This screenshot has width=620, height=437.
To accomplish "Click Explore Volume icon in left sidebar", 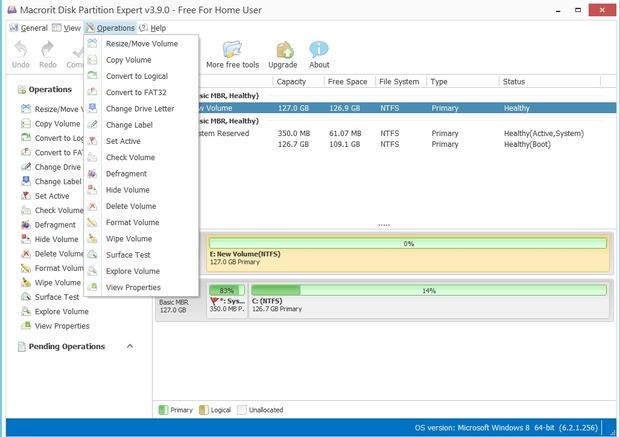I will coord(26,311).
